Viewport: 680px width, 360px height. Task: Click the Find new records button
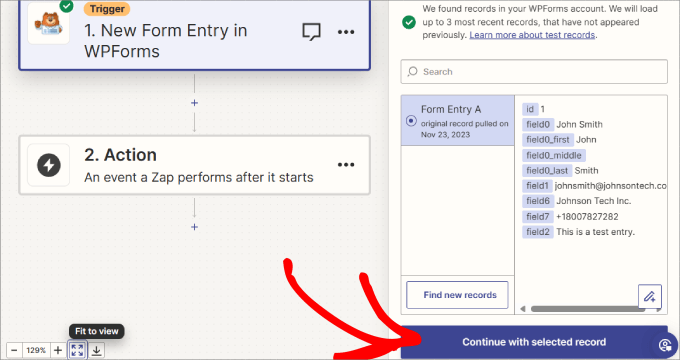point(457,295)
